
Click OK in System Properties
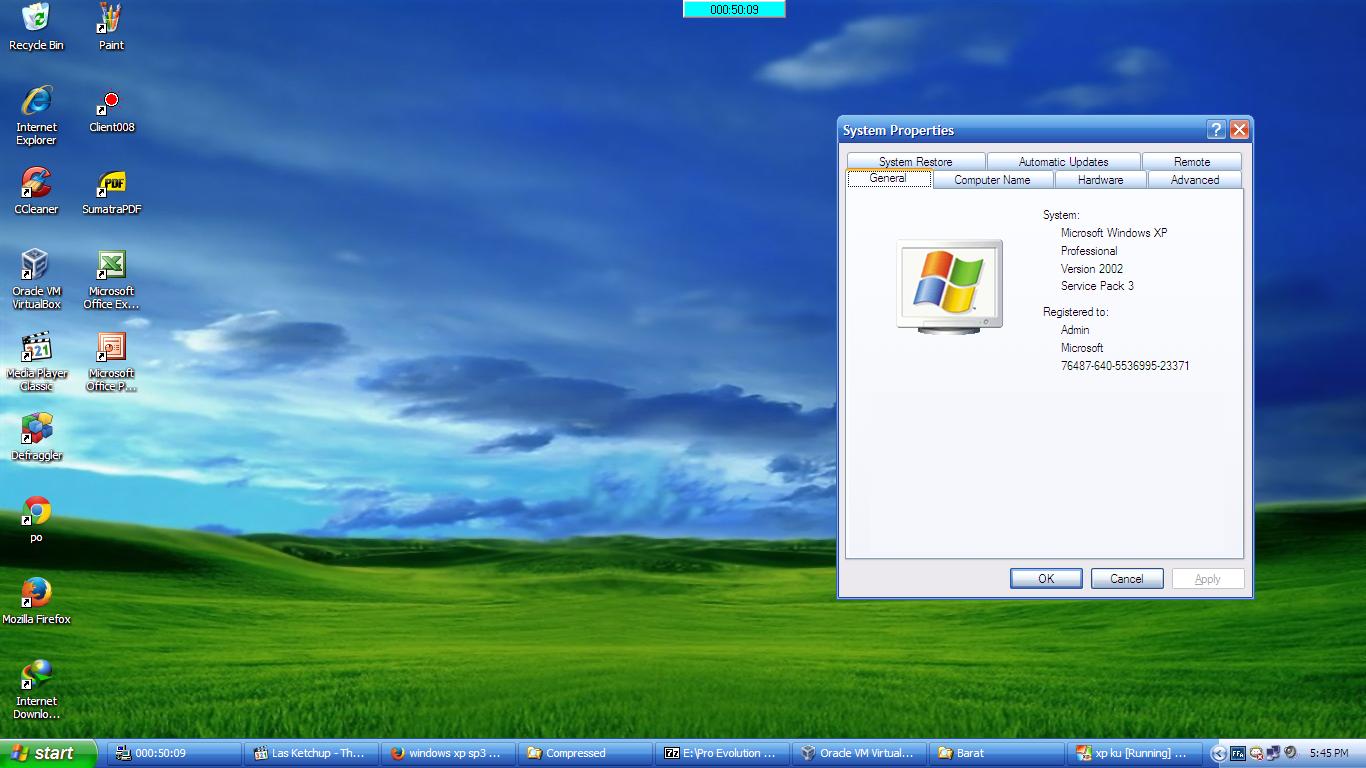[x=1046, y=578]
